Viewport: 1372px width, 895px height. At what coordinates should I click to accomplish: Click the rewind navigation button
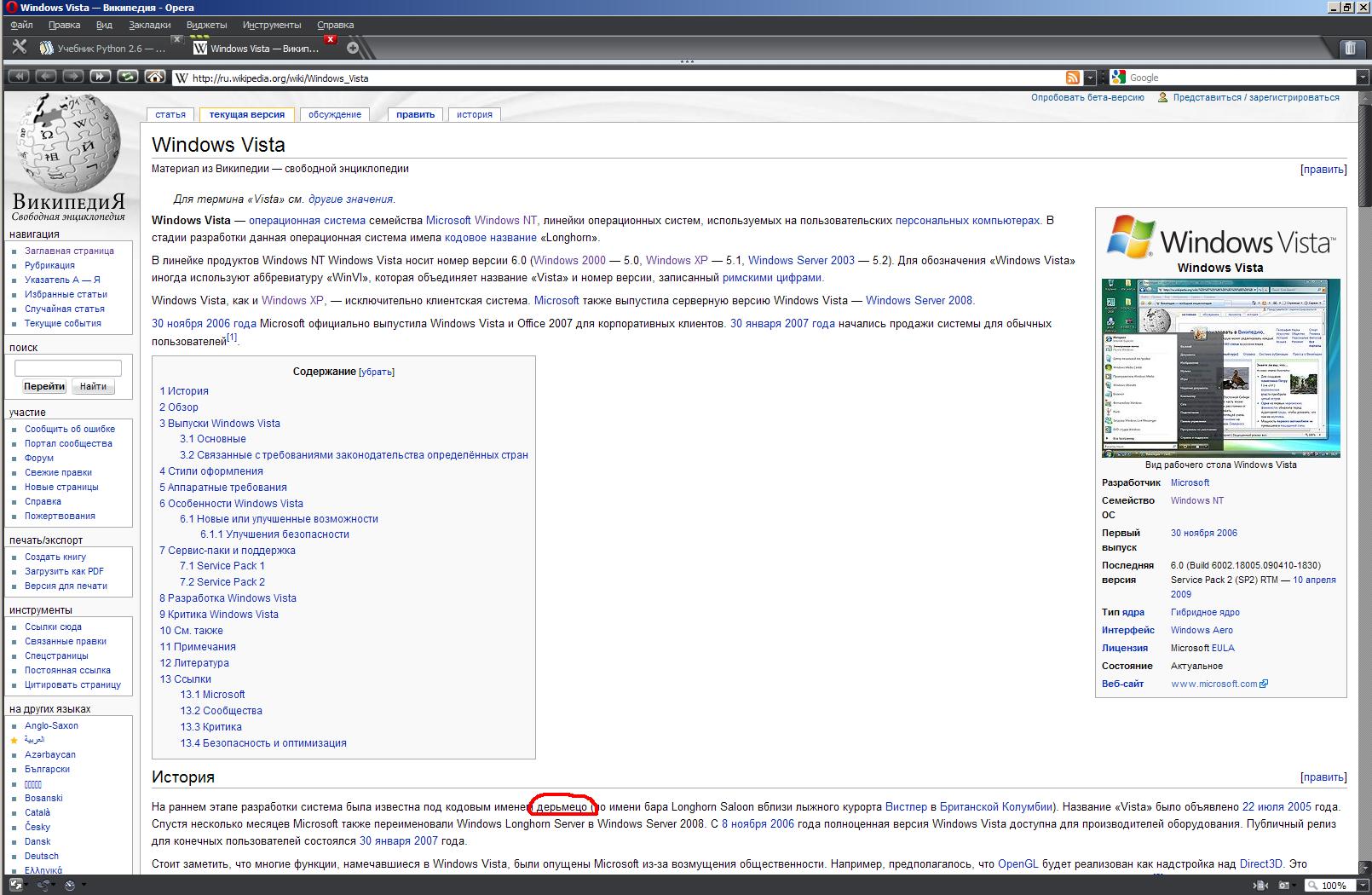[19, 77]
